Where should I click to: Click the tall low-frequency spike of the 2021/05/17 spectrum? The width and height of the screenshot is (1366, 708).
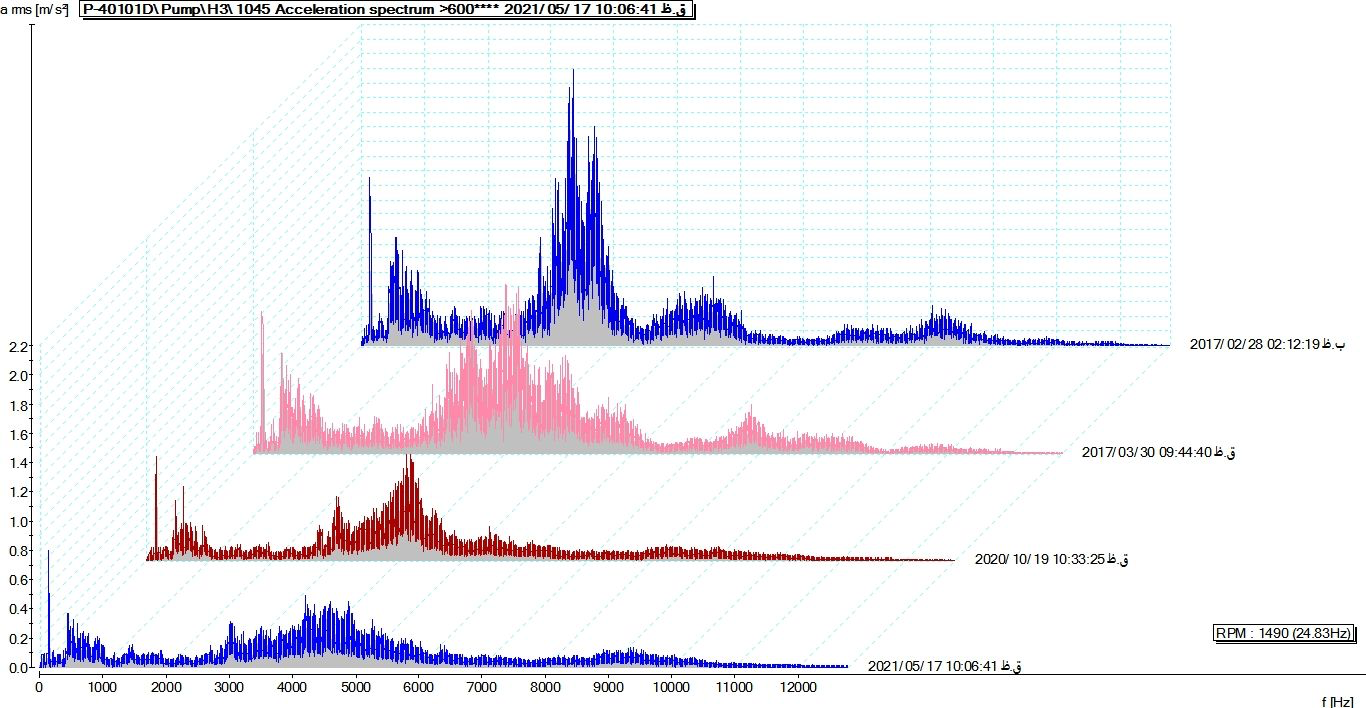pyautogui.click(x=48, y=553)
